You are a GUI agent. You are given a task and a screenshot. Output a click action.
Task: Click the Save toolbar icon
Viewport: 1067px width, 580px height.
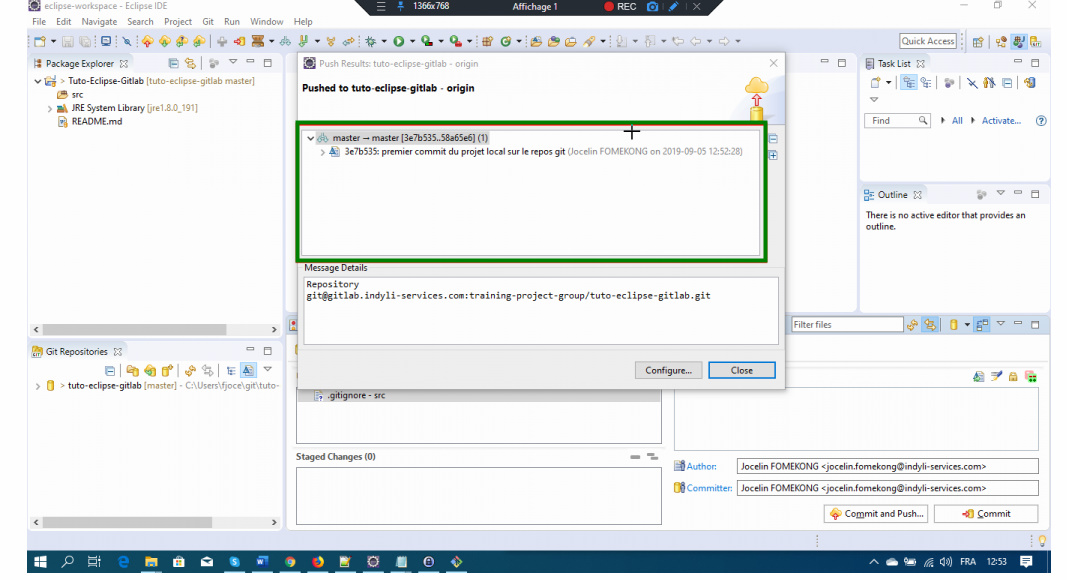[x=68, y=42]
